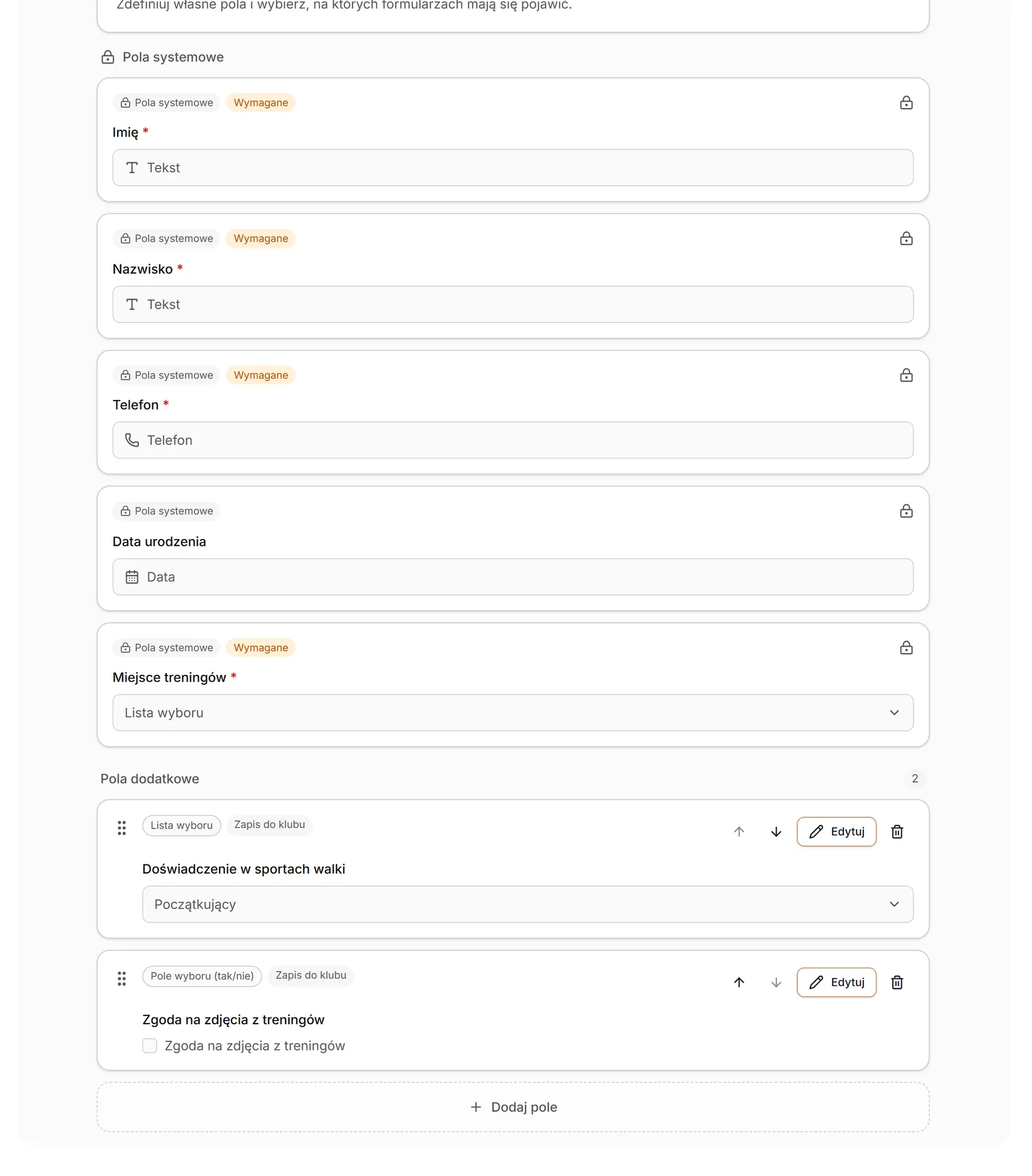Screen dimensions: 1032x1176
Task: Click the Pole wyboru (tak/nie) type badge
Action: (202, 976)
